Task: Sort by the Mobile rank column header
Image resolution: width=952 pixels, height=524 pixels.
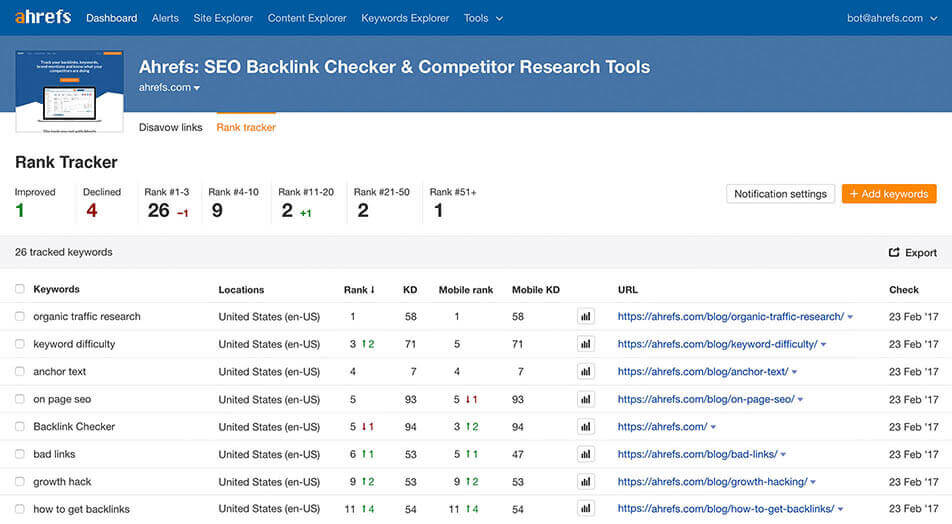Action: 466,290
